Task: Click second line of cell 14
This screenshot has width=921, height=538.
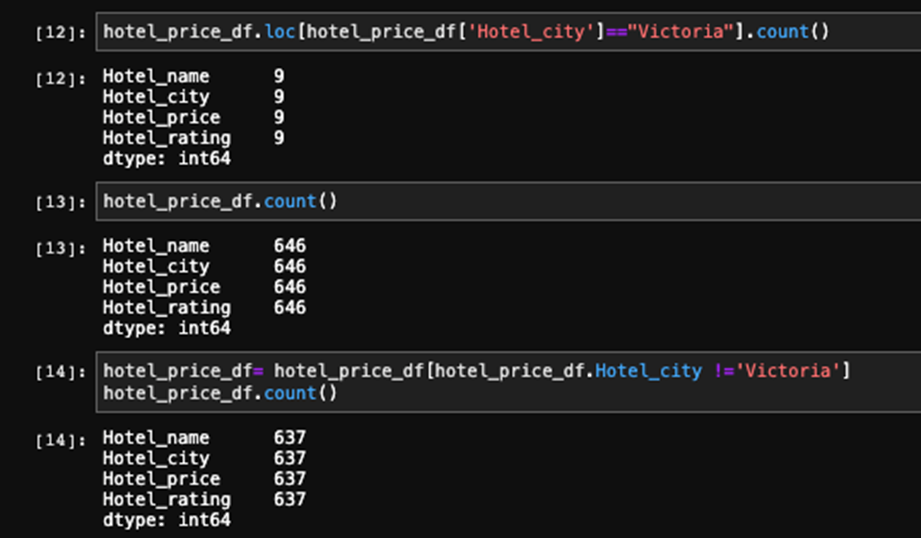Action: (220, 392)
